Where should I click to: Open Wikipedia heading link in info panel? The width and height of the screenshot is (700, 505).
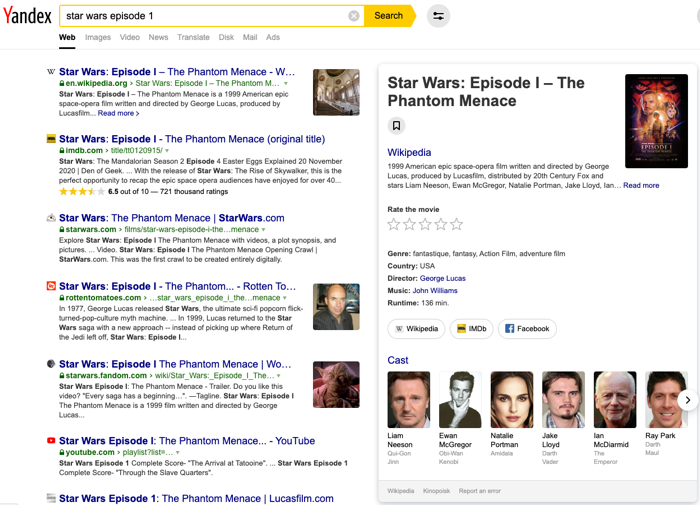pyautogui.click(x=409, y=152)
